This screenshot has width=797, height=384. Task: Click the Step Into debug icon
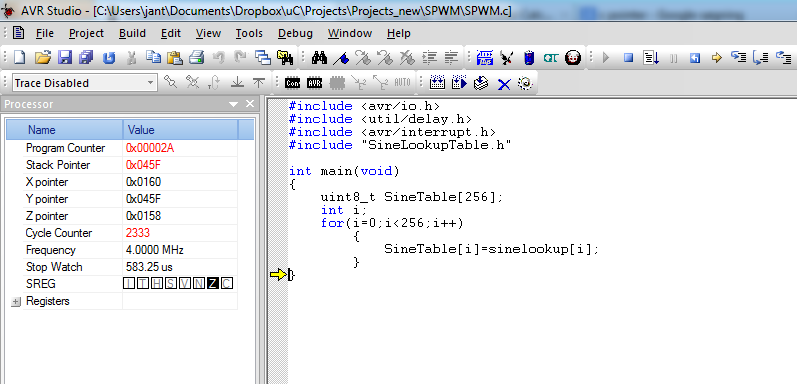pyautogui.click(x=739, y=57)
